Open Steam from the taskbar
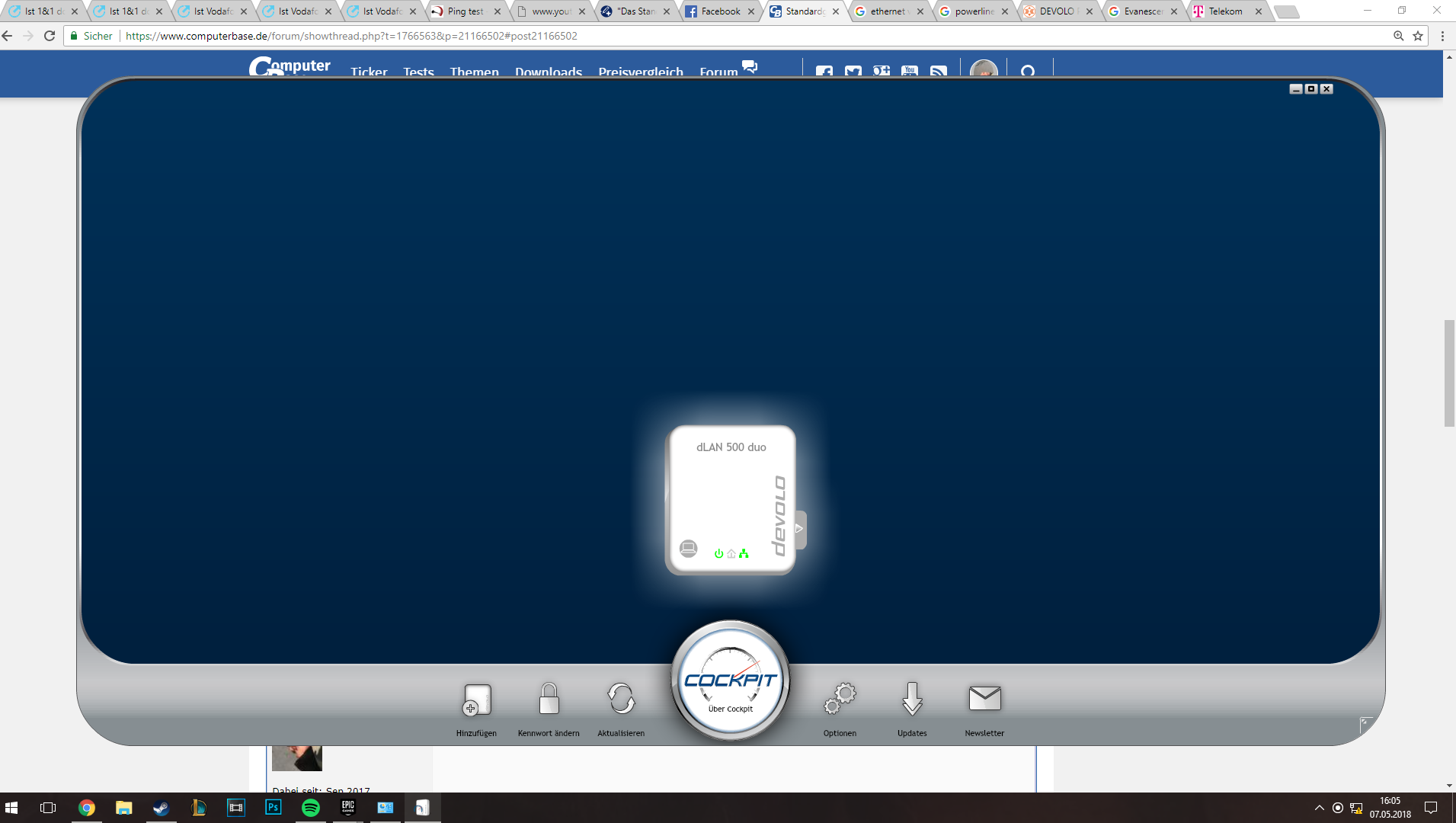1456x823 pixels. [161, 808]
